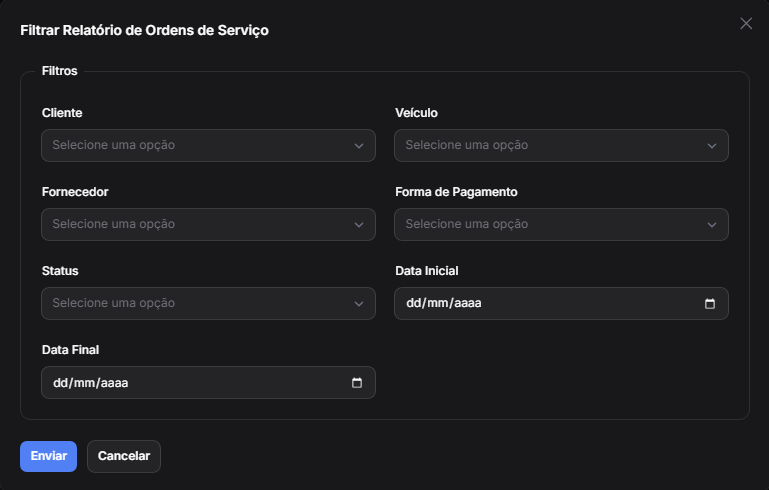
Task: Click the Cliente field label
Action: coord(62,113)
